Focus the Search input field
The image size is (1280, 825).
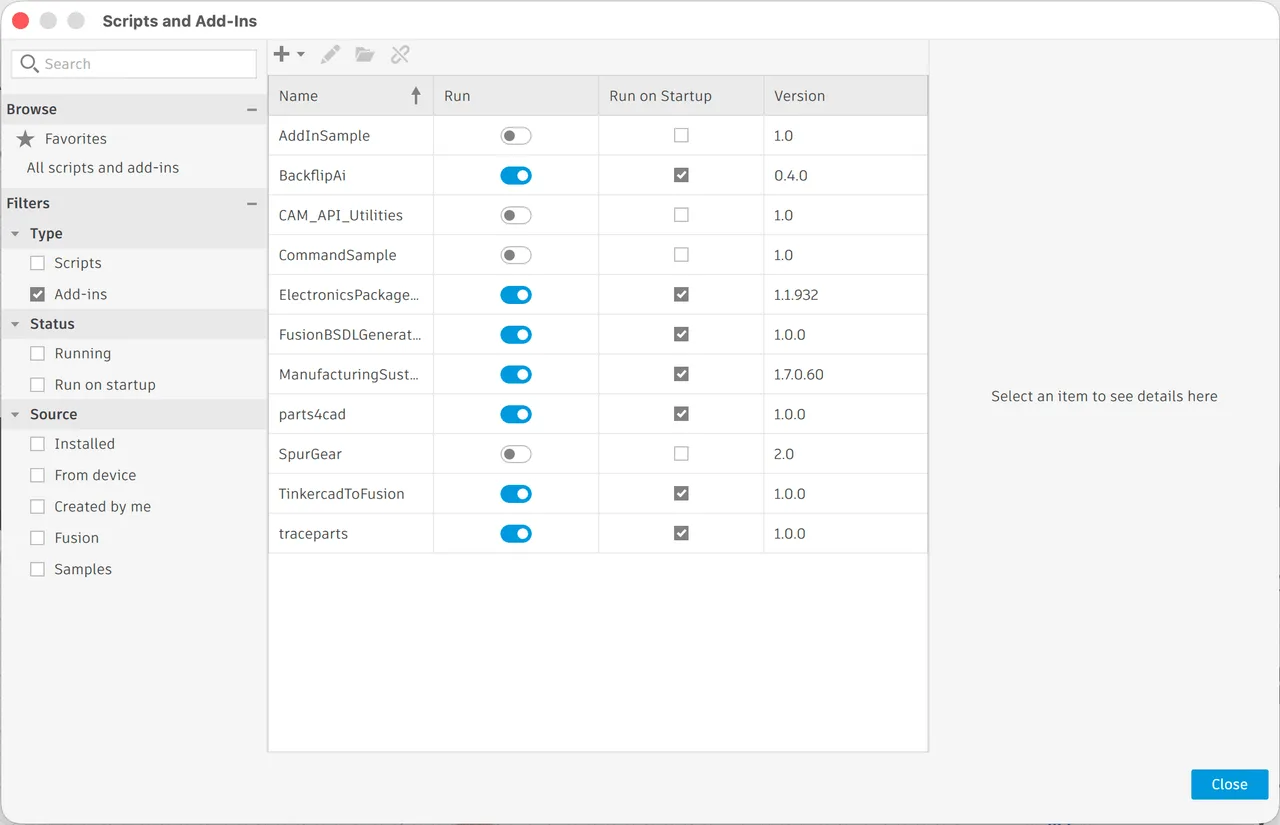[x=134, y=64]
